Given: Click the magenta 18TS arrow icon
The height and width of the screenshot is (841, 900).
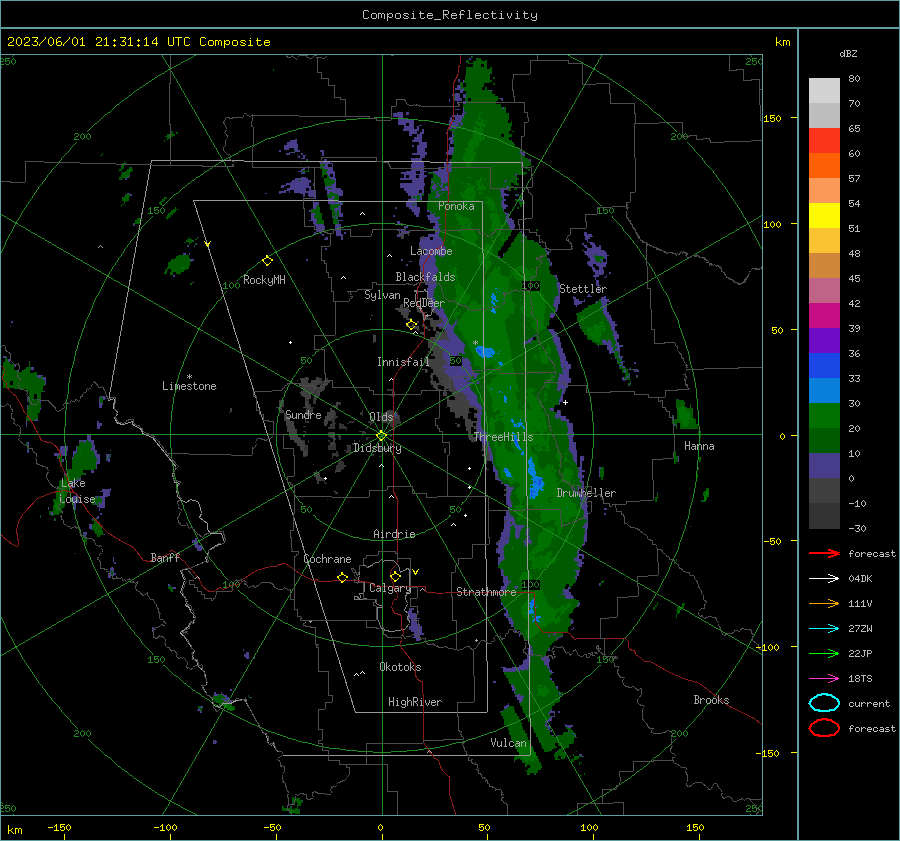Looking at the screenshot, I should click(824, 679).
